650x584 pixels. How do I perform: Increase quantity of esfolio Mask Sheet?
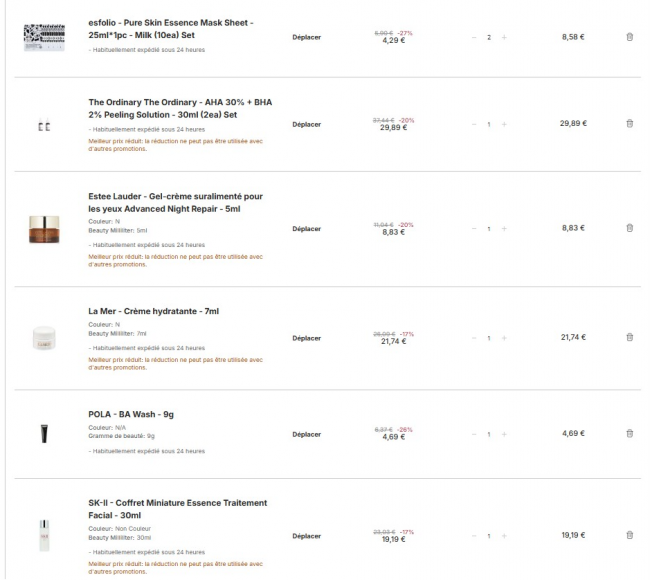click(x=504, y=37)
